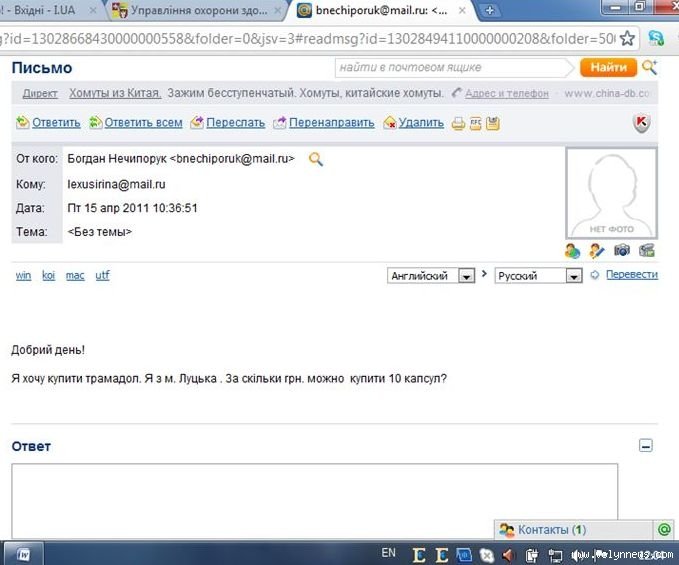Viewport: 679px width, 565px height.
Task: Click the printer icon in mail toolbar
Action: [x=458, y=123]
